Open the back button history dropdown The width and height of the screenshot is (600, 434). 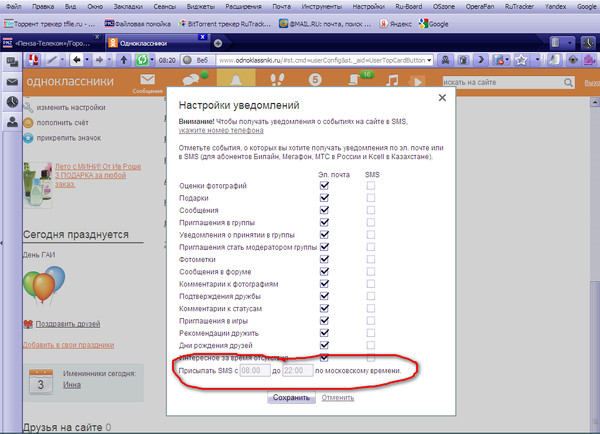coord(87,60)
